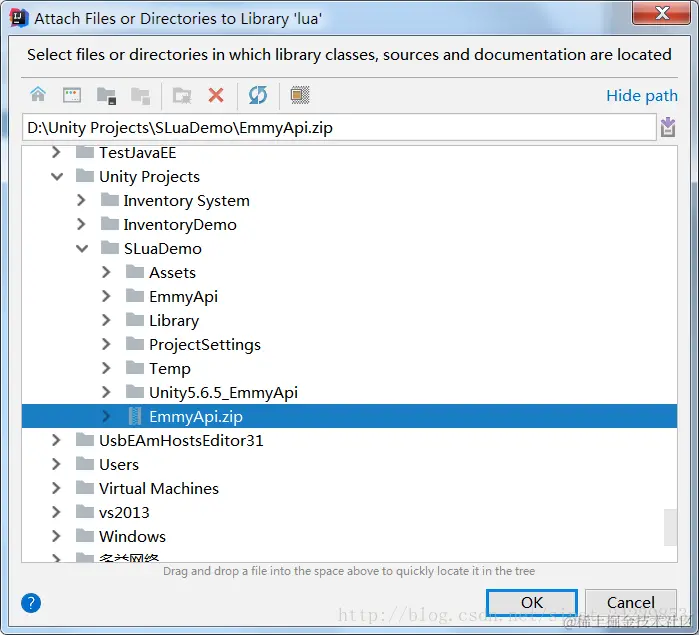Confirm with the OK button
Screen dimensions: 699x635
click(532, 602)
